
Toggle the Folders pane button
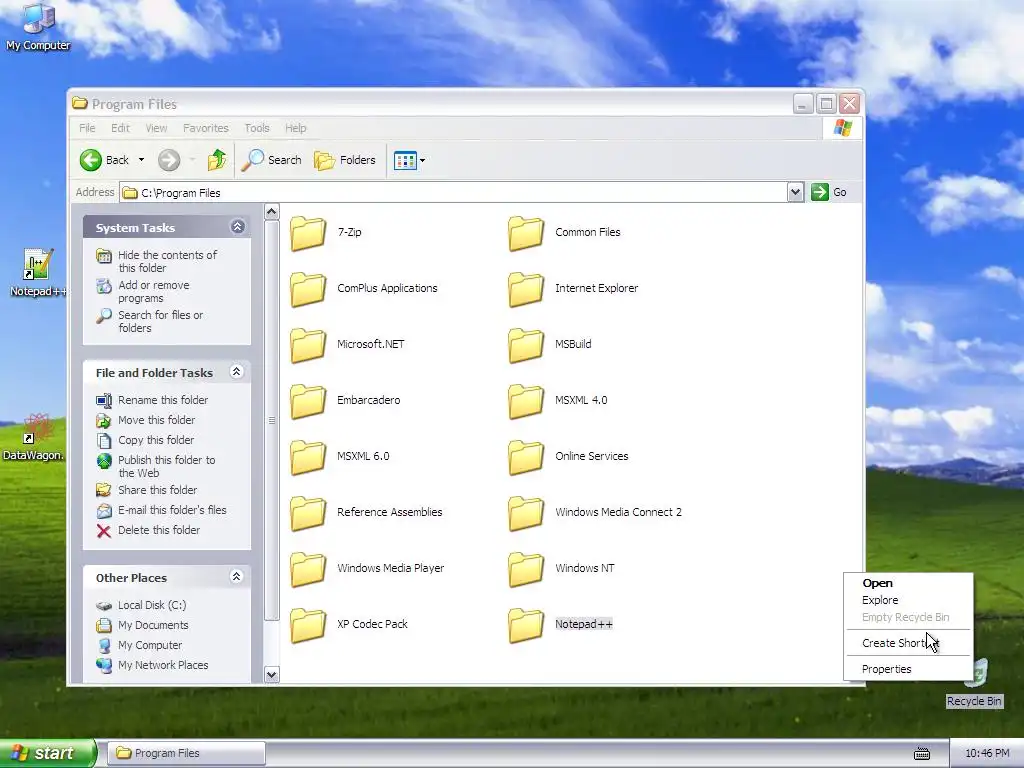(x=345, y=160)
